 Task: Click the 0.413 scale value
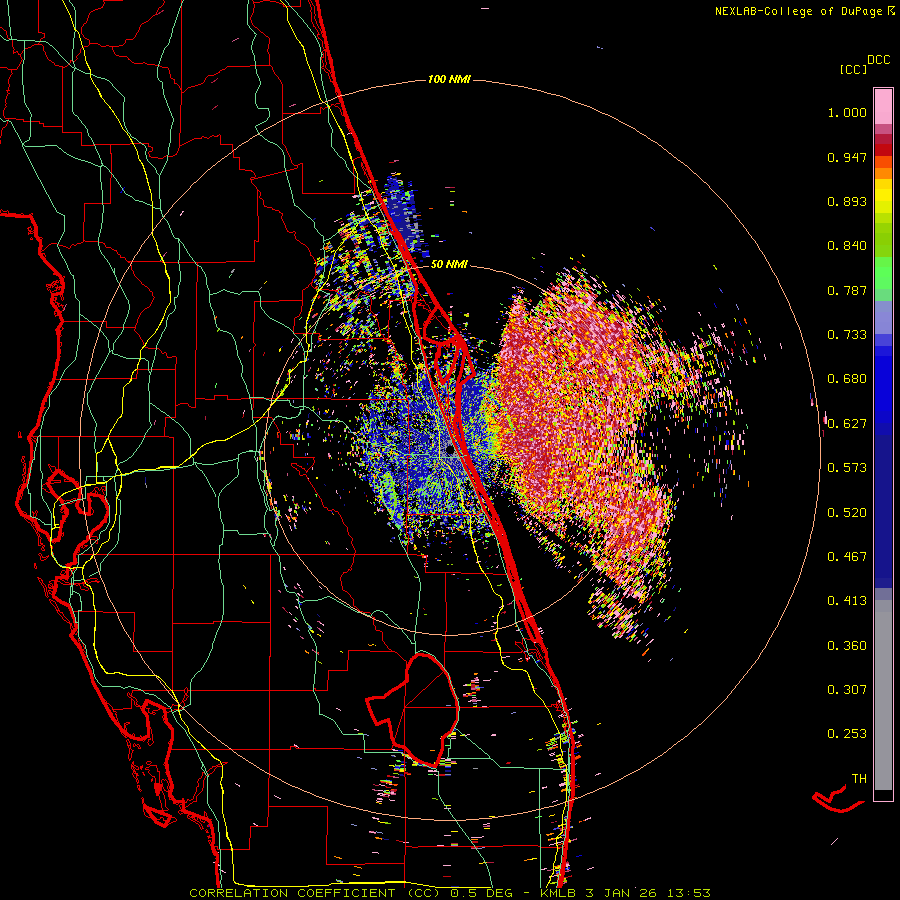[x=847, y=601]
